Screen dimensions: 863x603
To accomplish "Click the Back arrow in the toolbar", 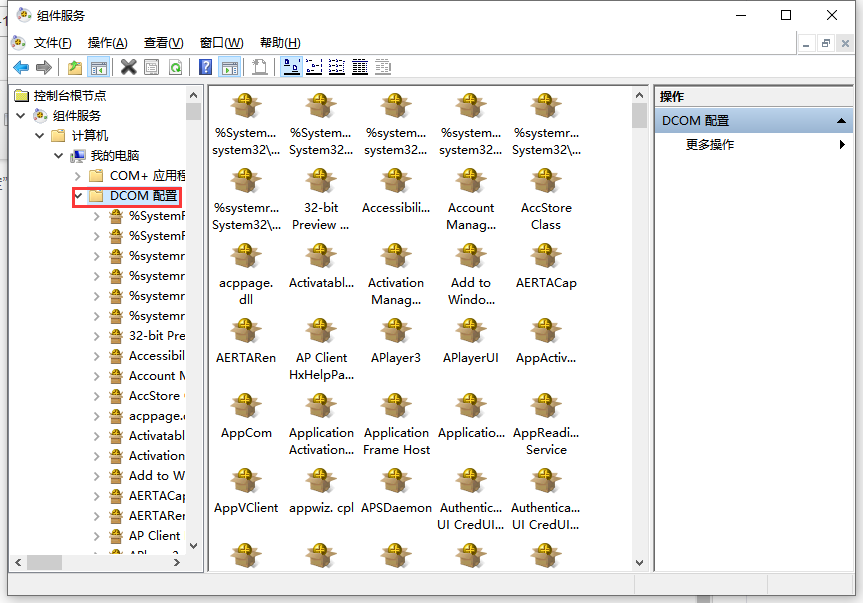I will [x=21, y=67].
